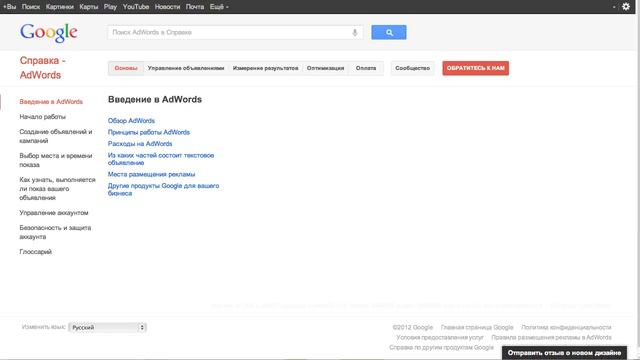
Task: Open the settings gear icon
Action: coord(626,7)
